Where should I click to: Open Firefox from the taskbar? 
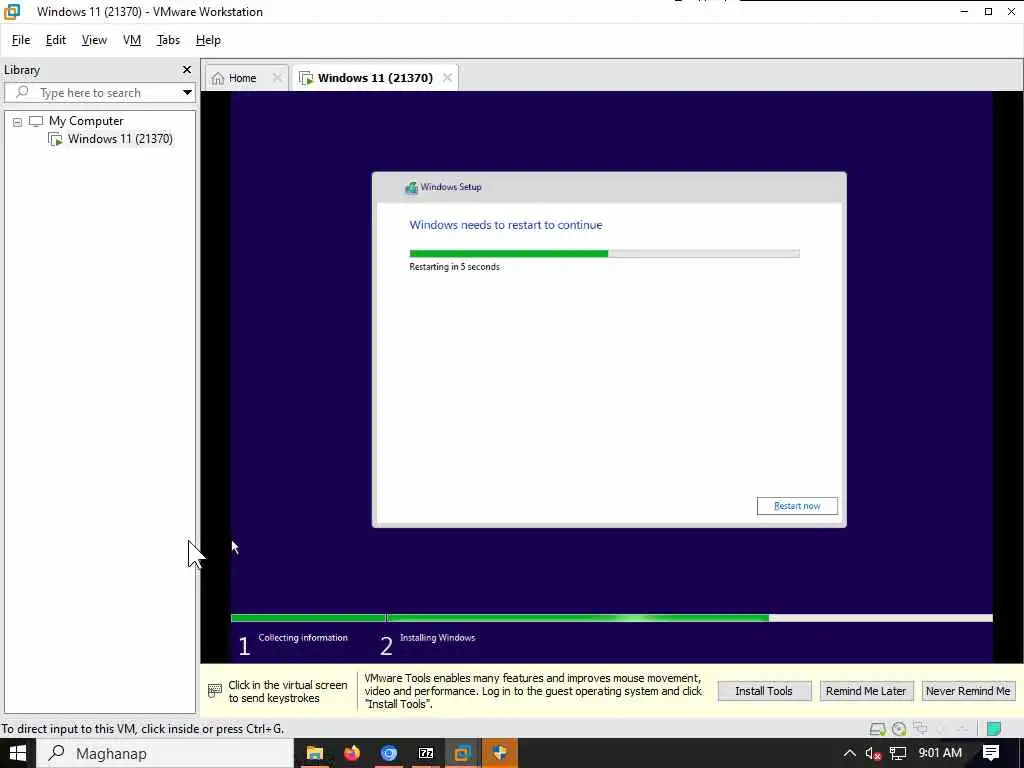[352, 753]
